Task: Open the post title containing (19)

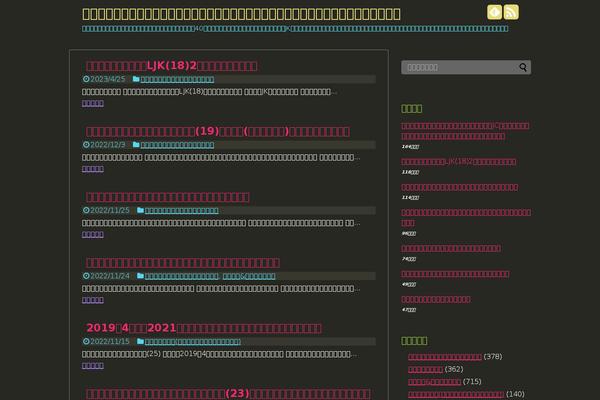Action: coord(218,131)
